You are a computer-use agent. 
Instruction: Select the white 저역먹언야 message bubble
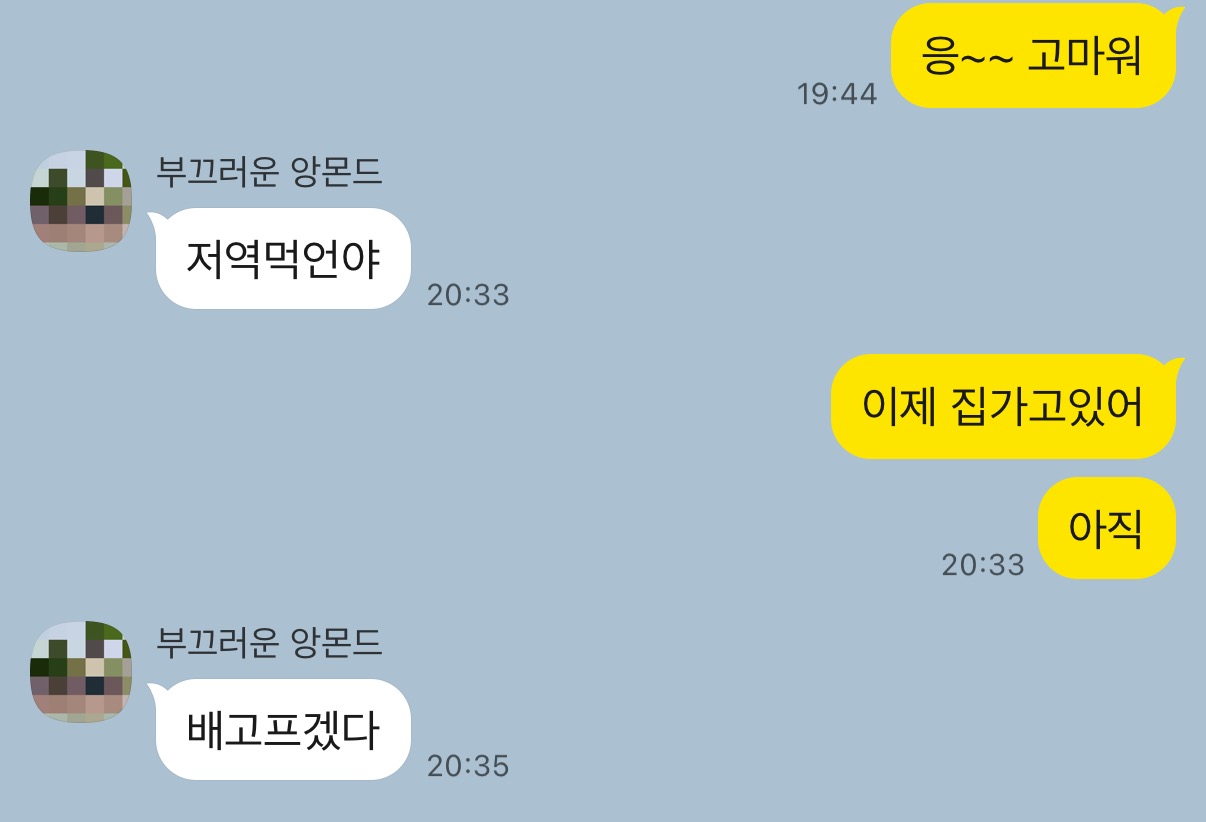281,259
